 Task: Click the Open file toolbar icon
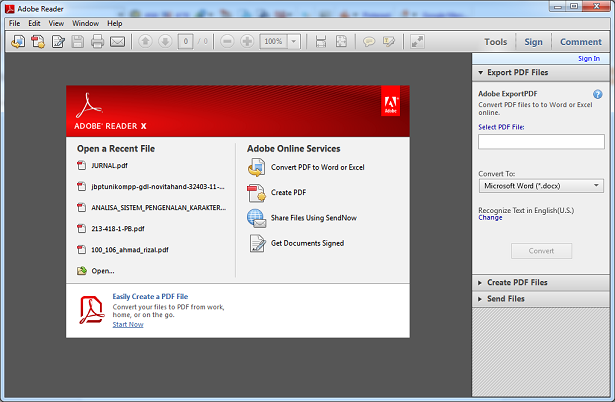coord(18,41)
